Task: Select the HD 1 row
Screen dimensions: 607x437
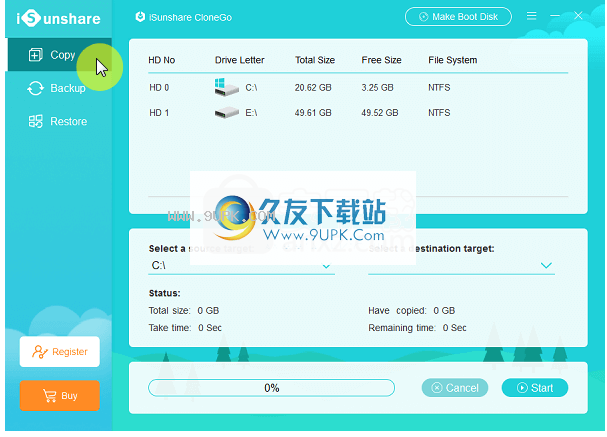Action: point(358,113)
